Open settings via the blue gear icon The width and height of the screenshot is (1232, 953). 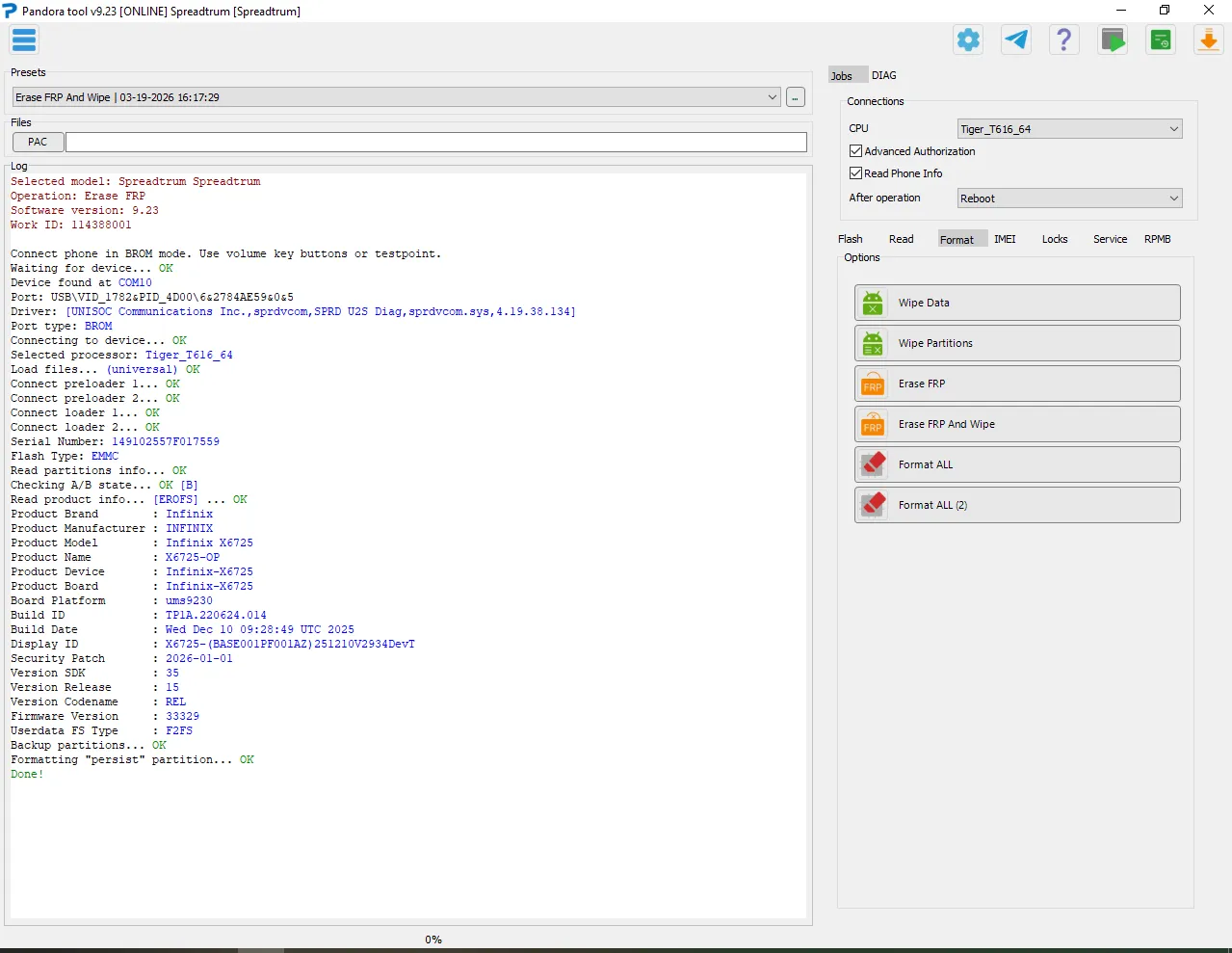click(x=968, y=40)
